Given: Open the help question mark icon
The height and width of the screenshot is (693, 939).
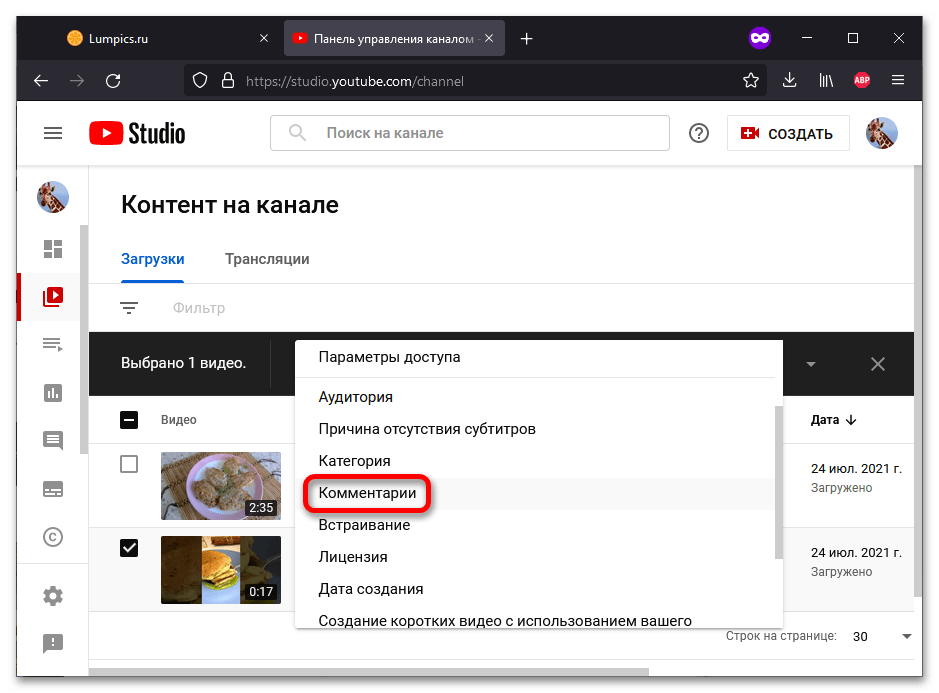Looking at the screenshot, I should pyautogui.click(x=698, y=133).
